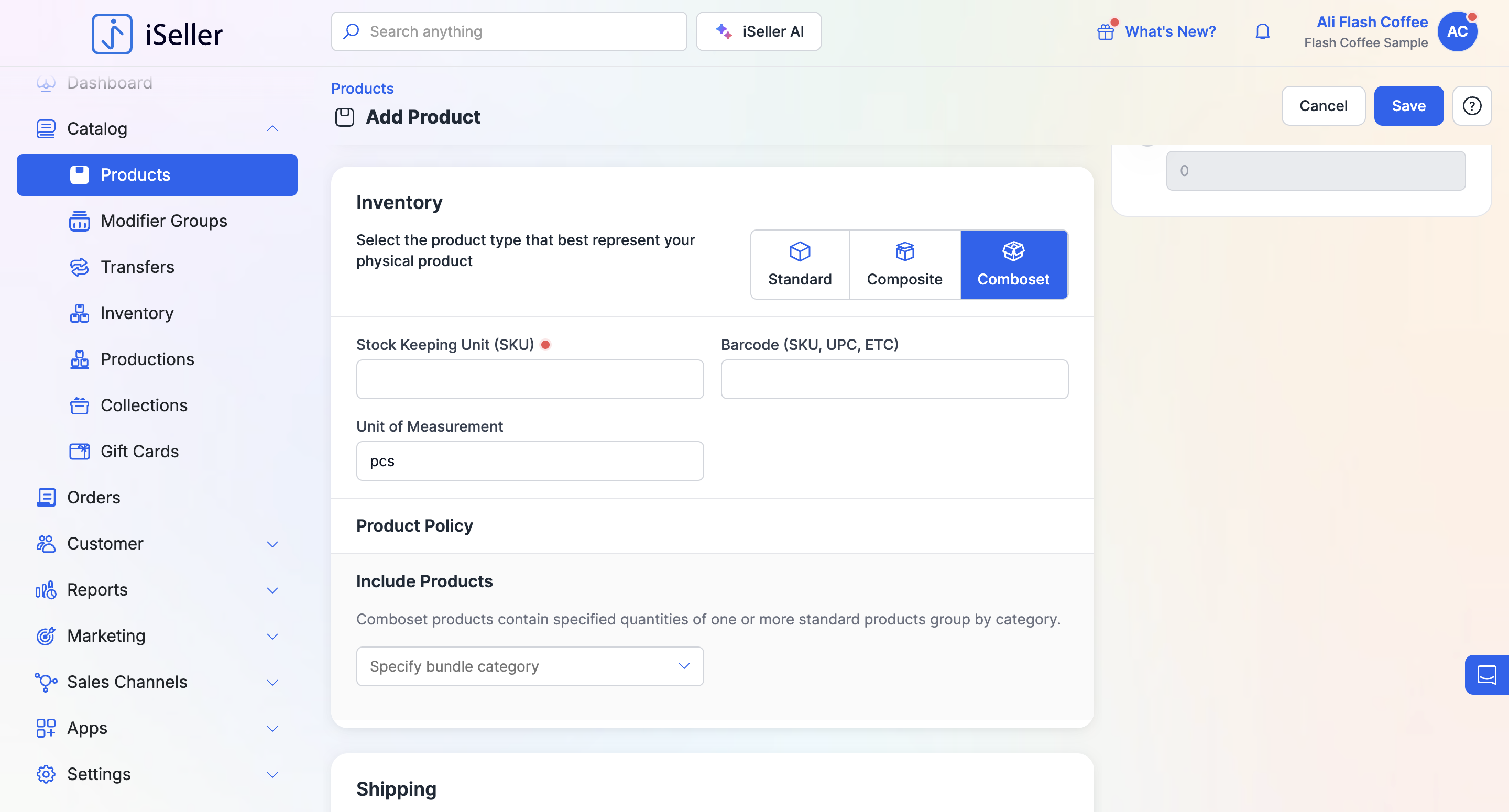Go back to Products breadcrumb
1509x812 pixels.
coord(362,89)
